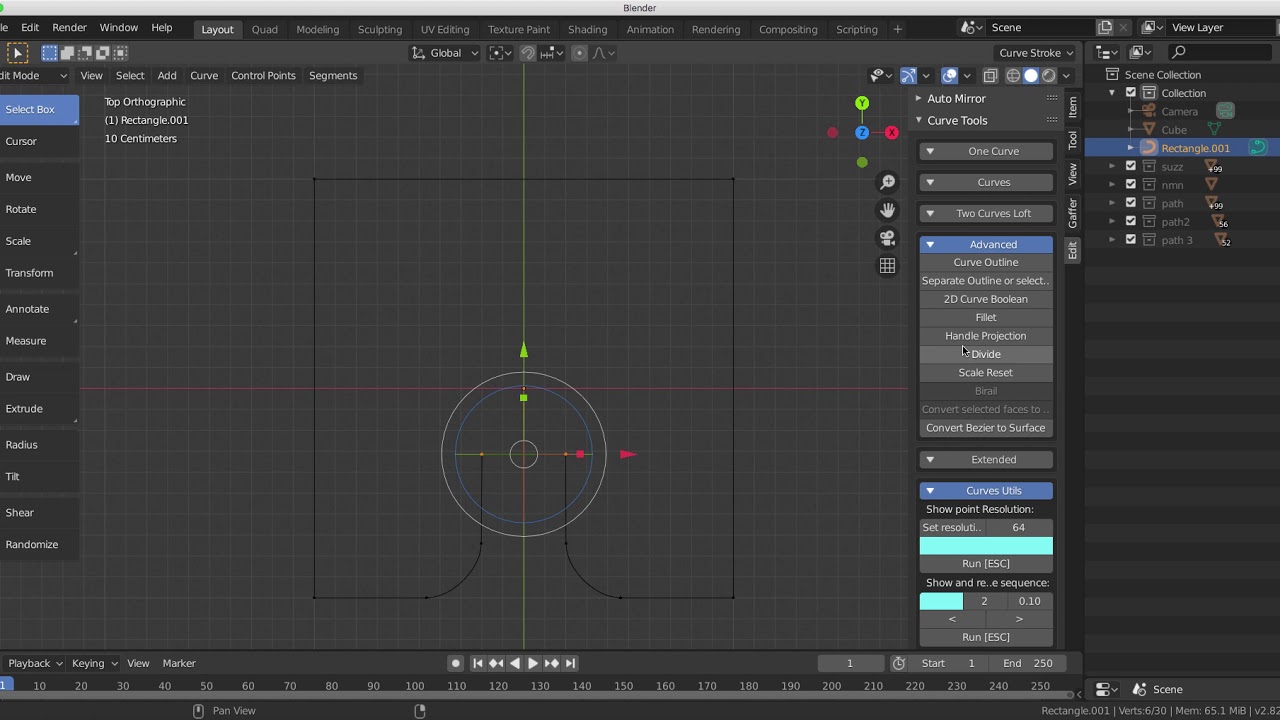Click the pan hand viewport icon
Viewport: 1280px width, 720px height.
pyautogui.click(x=887, y=210)
